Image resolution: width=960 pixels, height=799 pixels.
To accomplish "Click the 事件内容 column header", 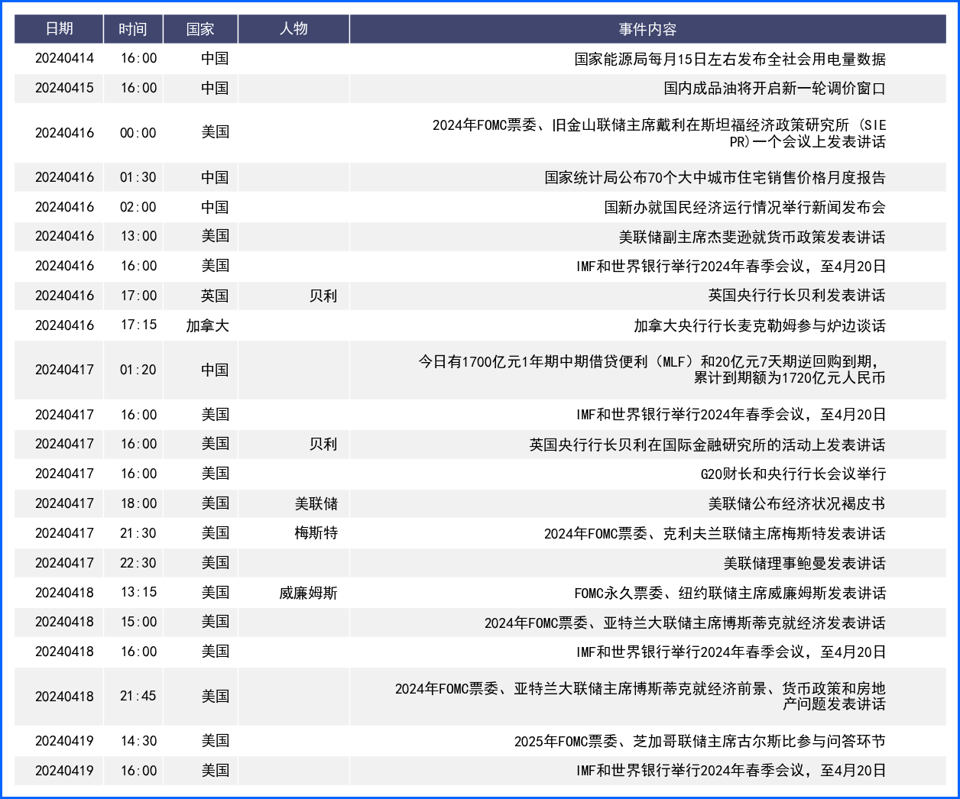I will pos(648,29).
